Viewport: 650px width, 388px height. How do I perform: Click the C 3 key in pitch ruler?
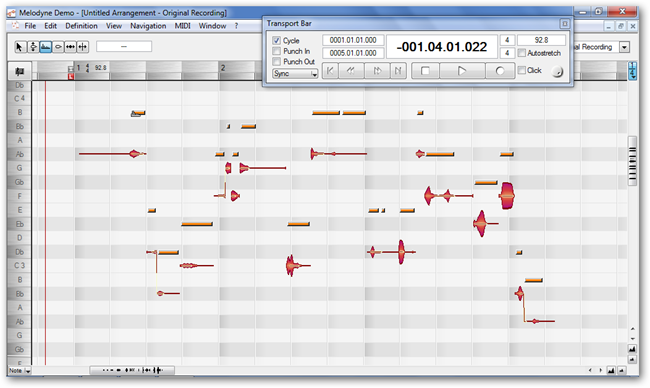[19, 266]
